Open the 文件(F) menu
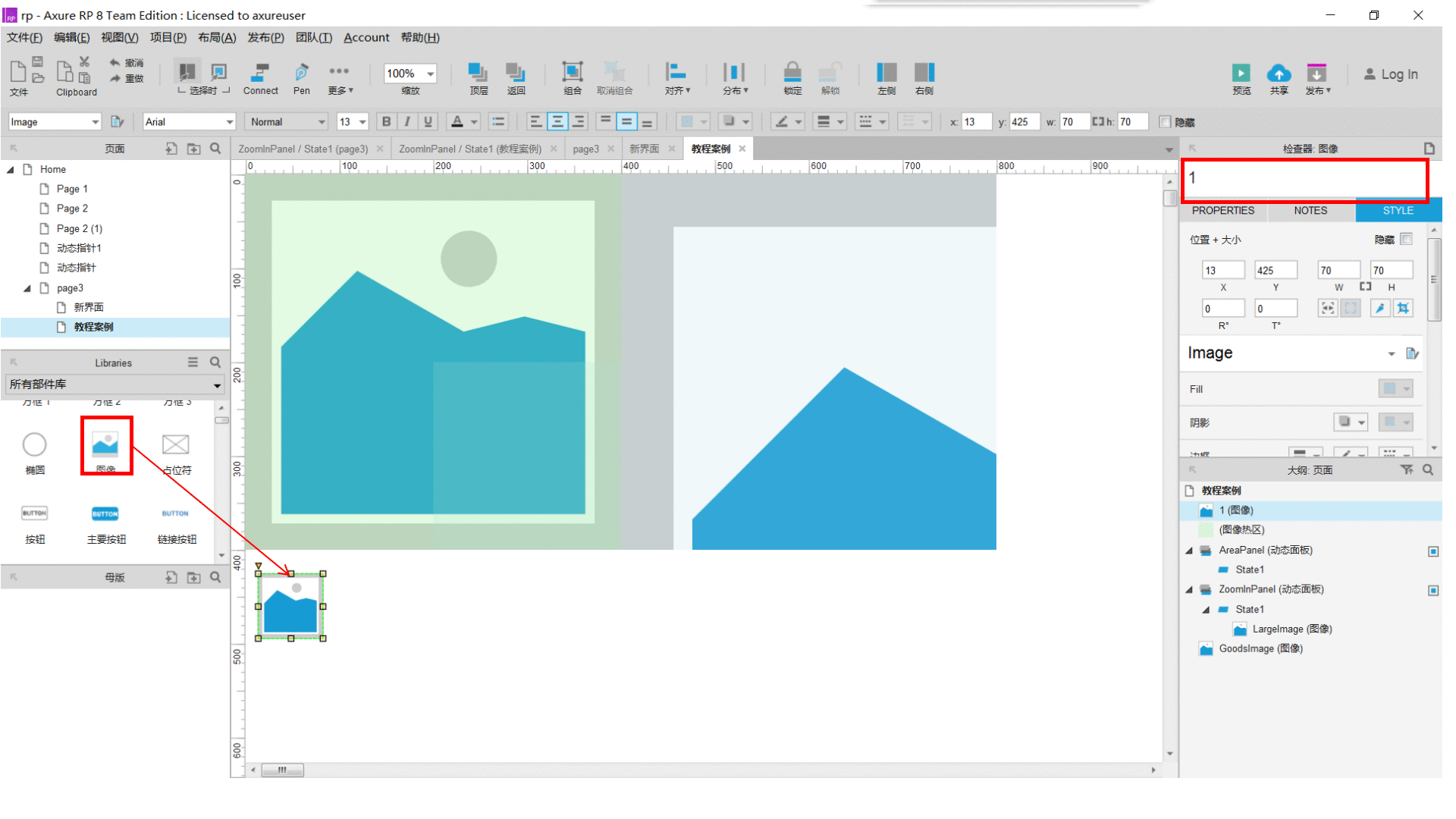The image size is (1456, 819). point(24,37)
